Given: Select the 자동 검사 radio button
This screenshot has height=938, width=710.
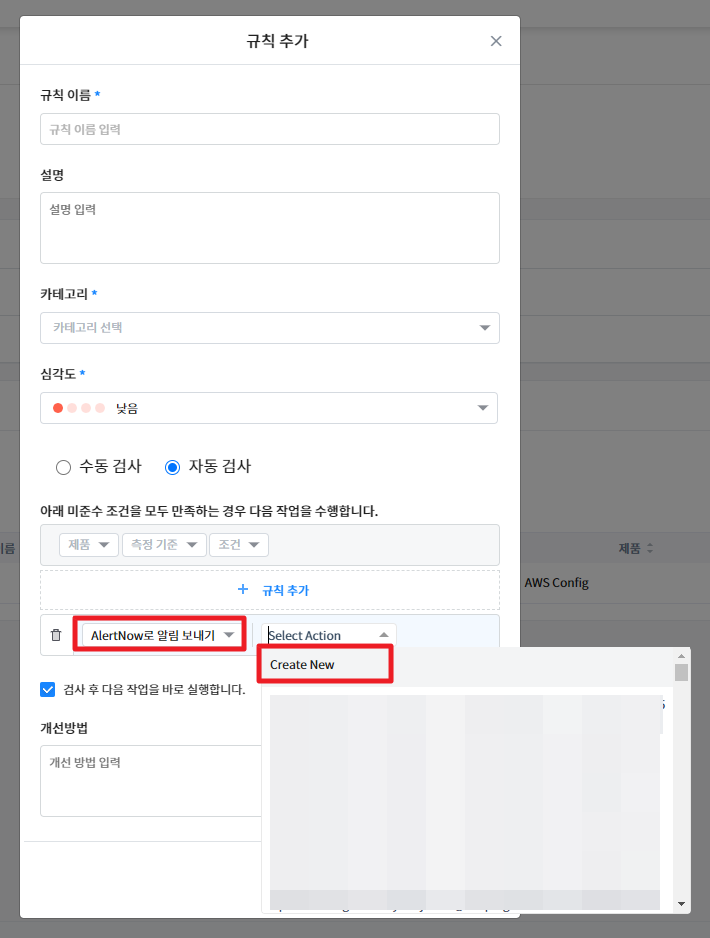Looking at the screenshot, I should tap(173, 467).
